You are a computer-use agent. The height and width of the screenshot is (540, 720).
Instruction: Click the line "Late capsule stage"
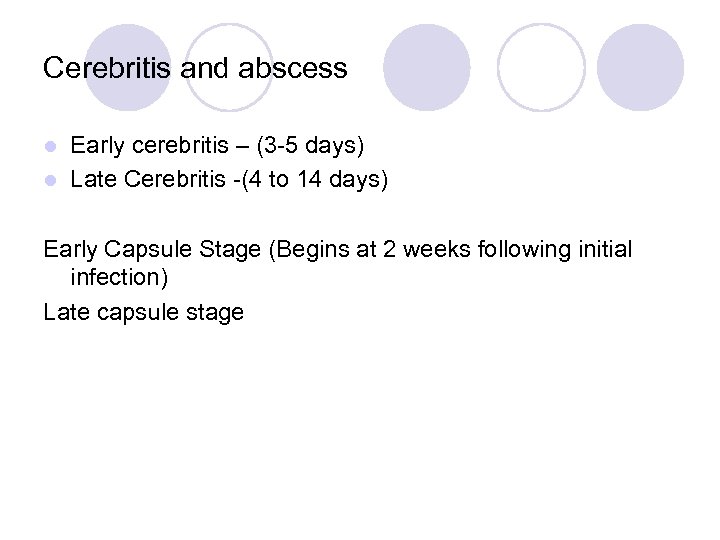point(144,312)
